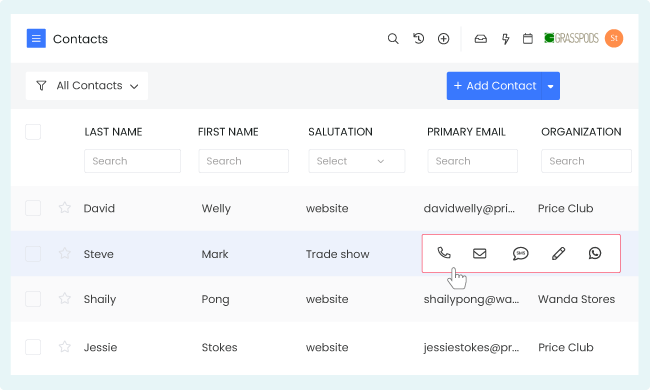
Task: Open the Salutation Select dropdown
Action: [x=357, y=161]
